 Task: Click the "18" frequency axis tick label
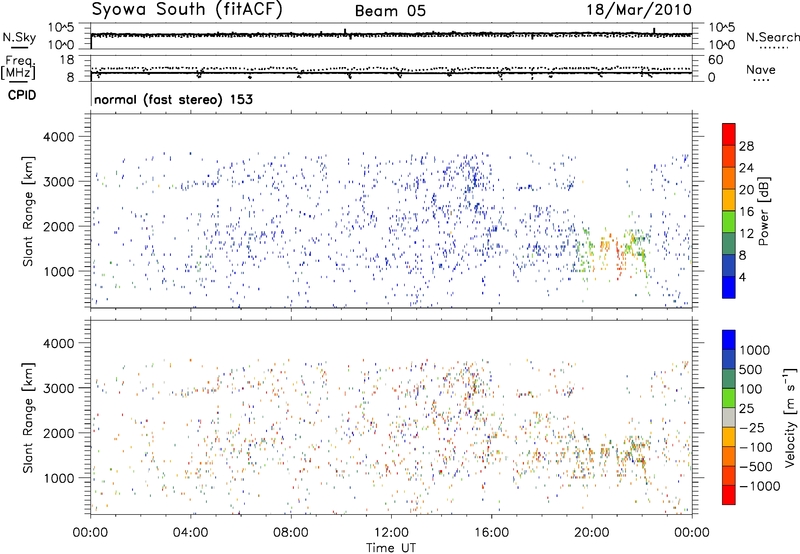(x=67, y=60)
